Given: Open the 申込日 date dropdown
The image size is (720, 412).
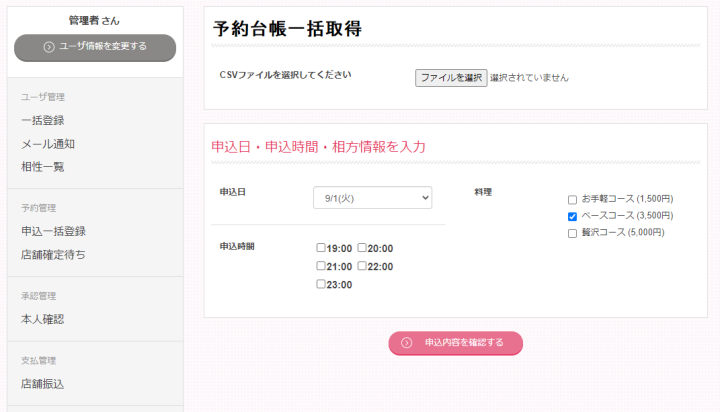Looking at the screenshot, I should pyautogui.click(x=372, y=198).
